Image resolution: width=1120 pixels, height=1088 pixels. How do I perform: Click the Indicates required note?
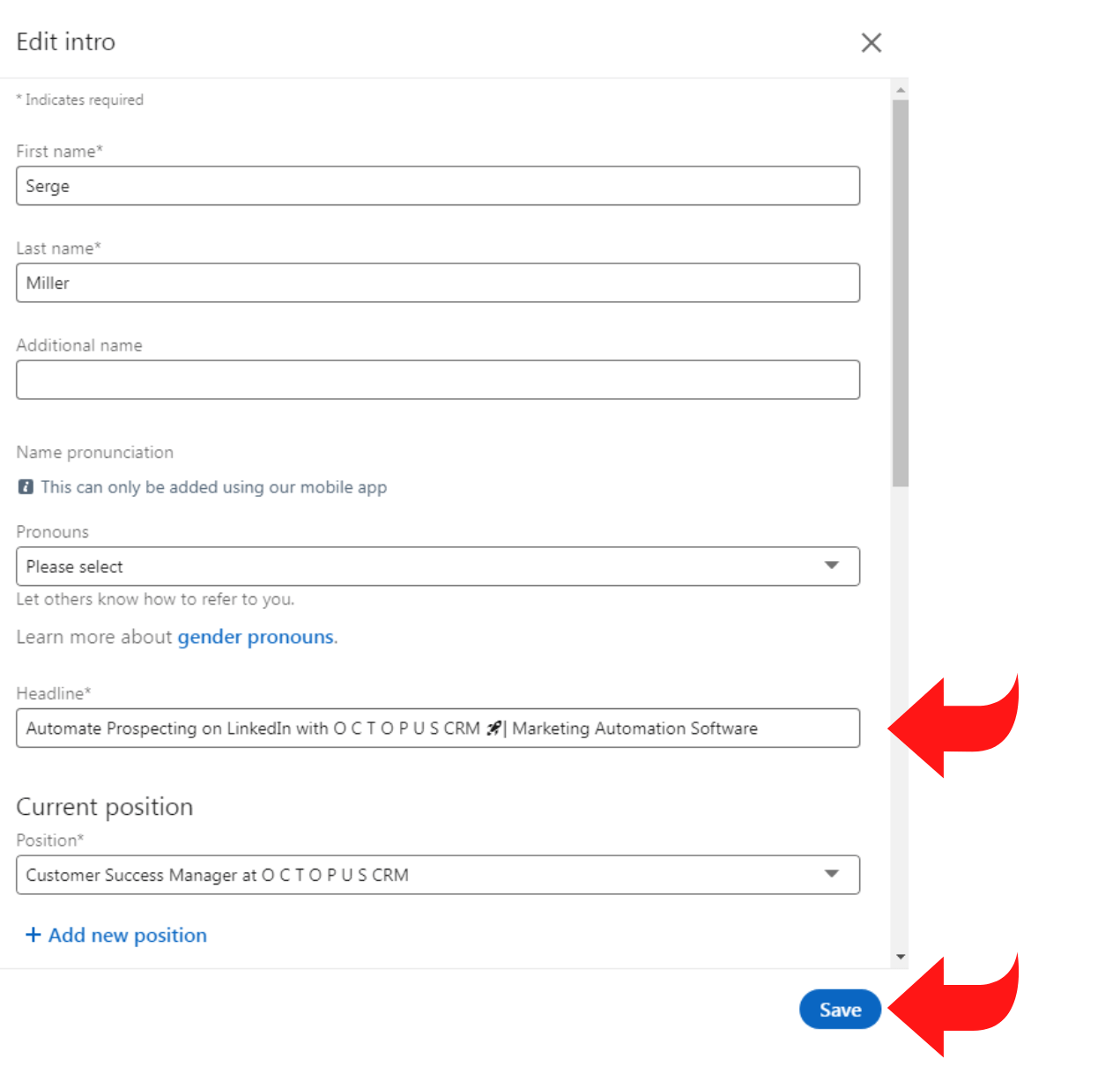point(81,100)
